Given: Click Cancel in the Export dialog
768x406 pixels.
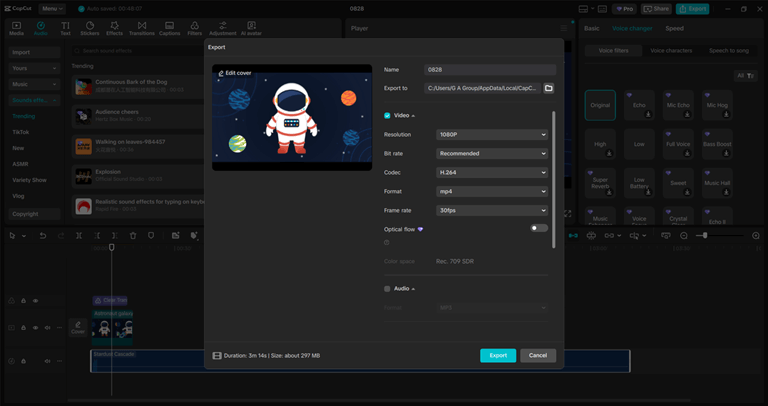Looking at the screenshot, I should pyautogui.click(x=538, y=356).
